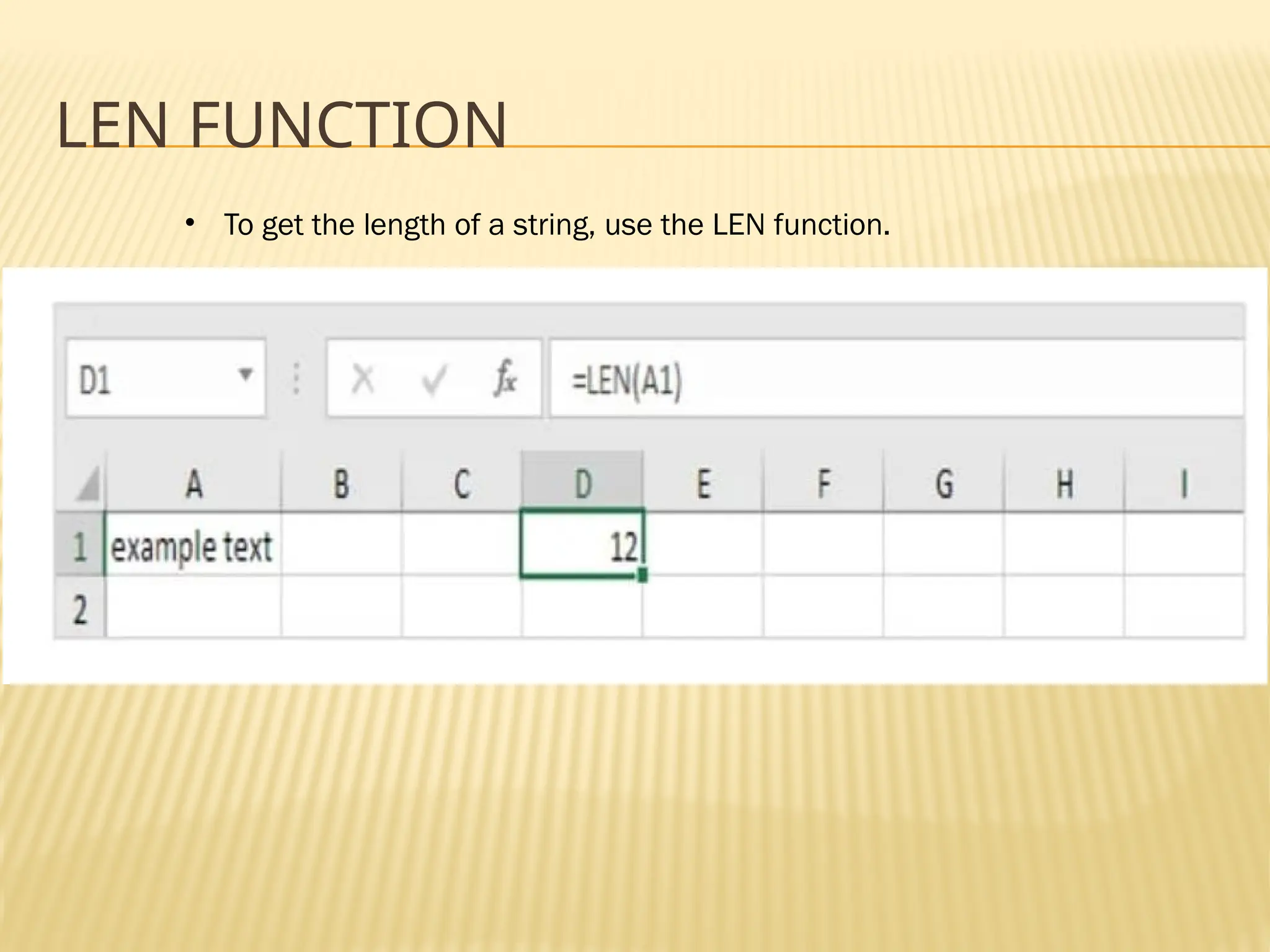Click the Cancel X icon in formula bar
The image size is (1270, 952).
click(x=363, y=379)
